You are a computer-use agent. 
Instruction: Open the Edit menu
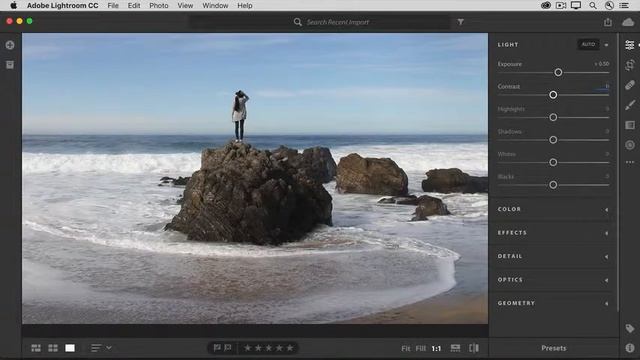pyautogui.click(x=134, y=5)
